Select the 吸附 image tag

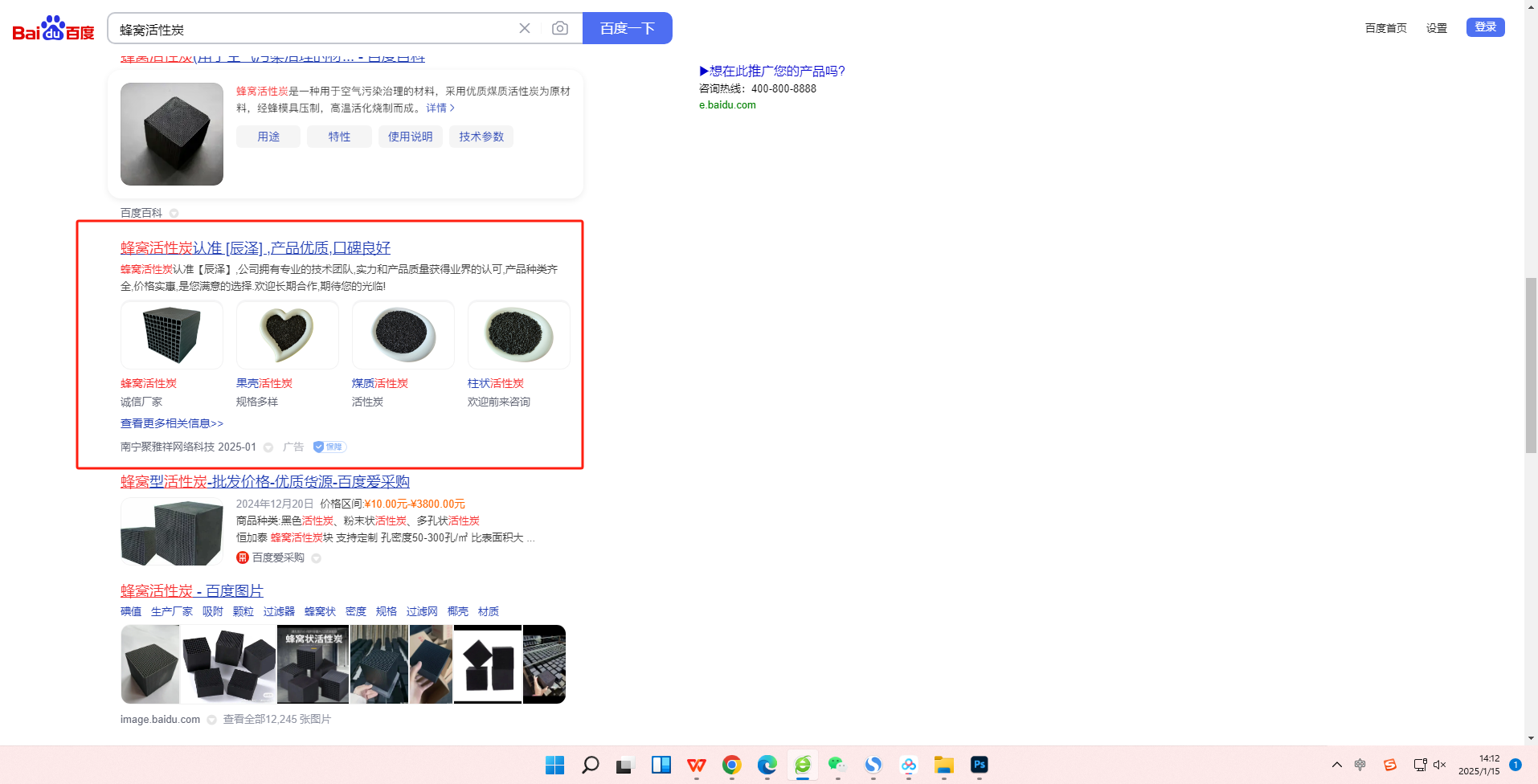[x=213, y=612]
